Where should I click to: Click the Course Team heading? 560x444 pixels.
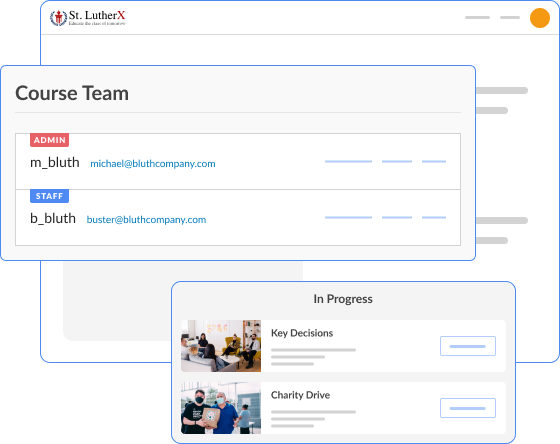click(72, 94)
